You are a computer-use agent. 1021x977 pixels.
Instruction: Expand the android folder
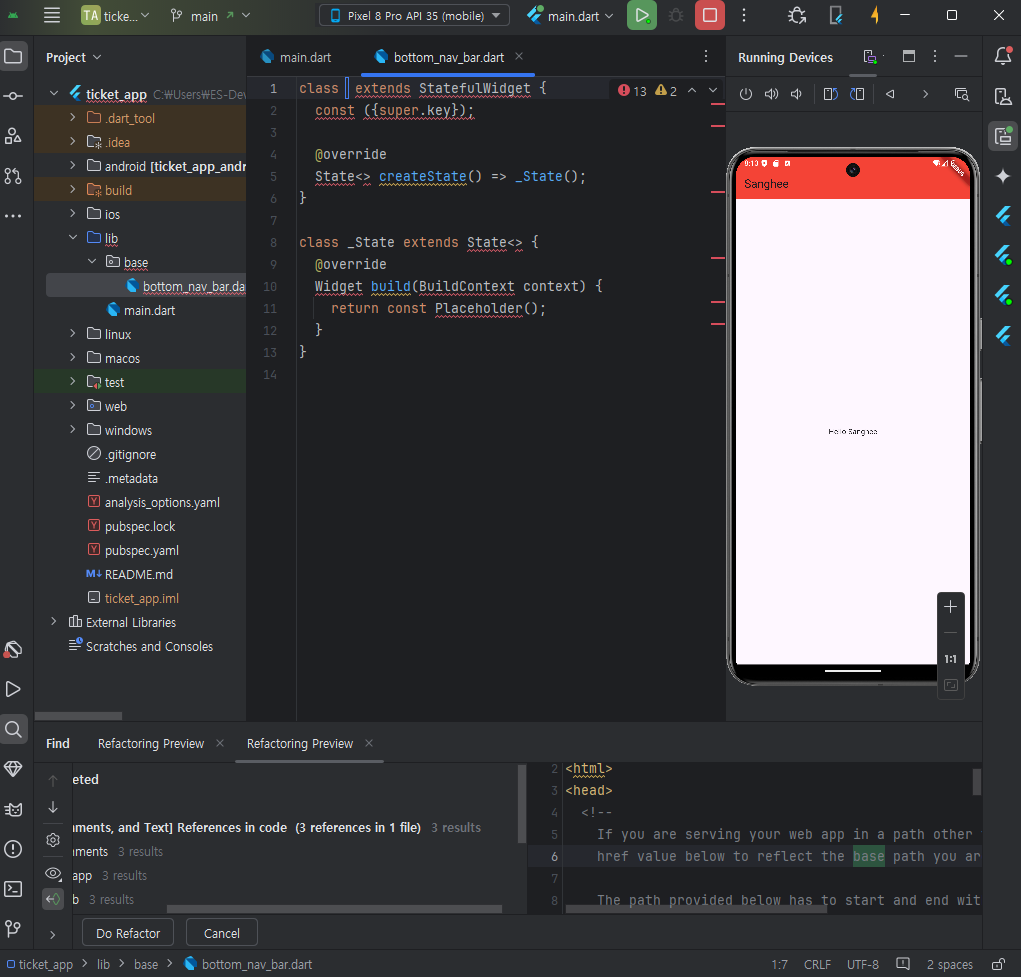(x=73, y=165)
